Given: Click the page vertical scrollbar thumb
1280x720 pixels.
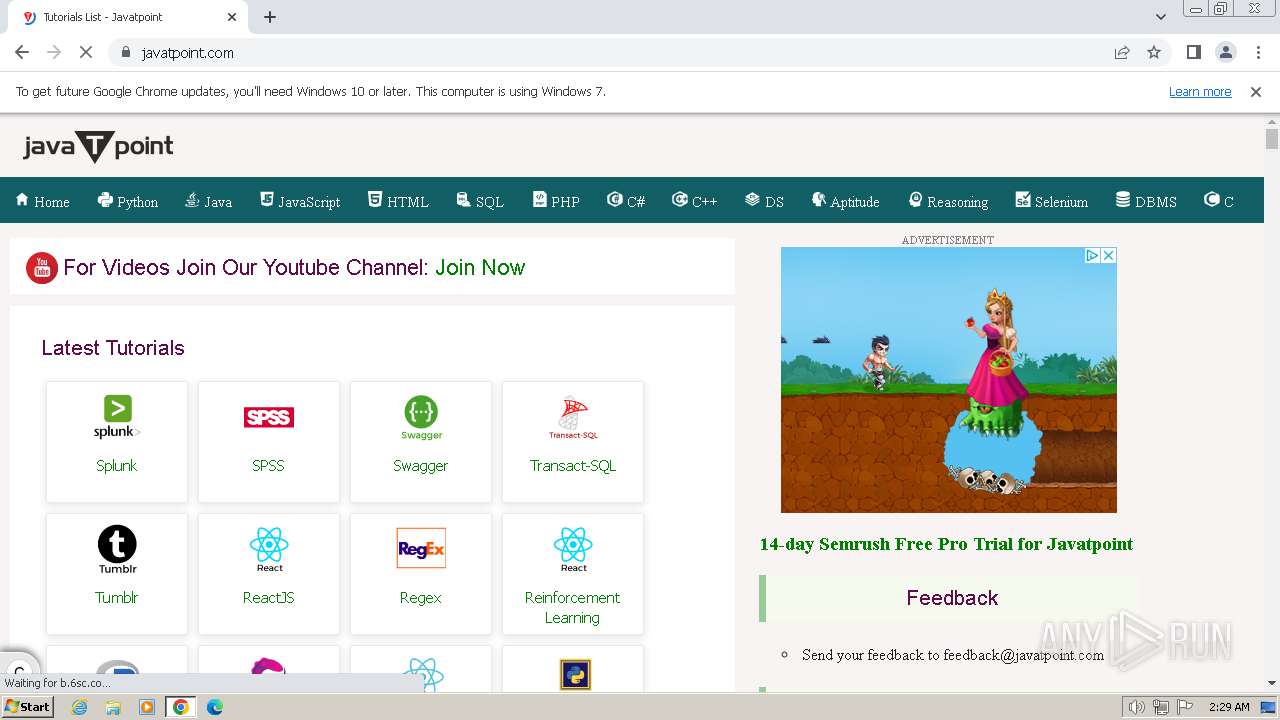Looking at the screenshot, I should click(x=1272, y=139).
